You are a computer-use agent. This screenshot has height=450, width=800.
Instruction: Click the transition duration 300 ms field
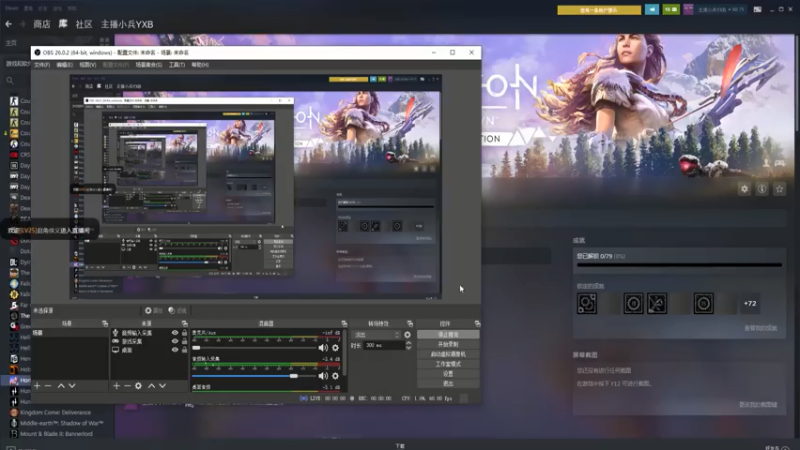[x=384, y=345]
